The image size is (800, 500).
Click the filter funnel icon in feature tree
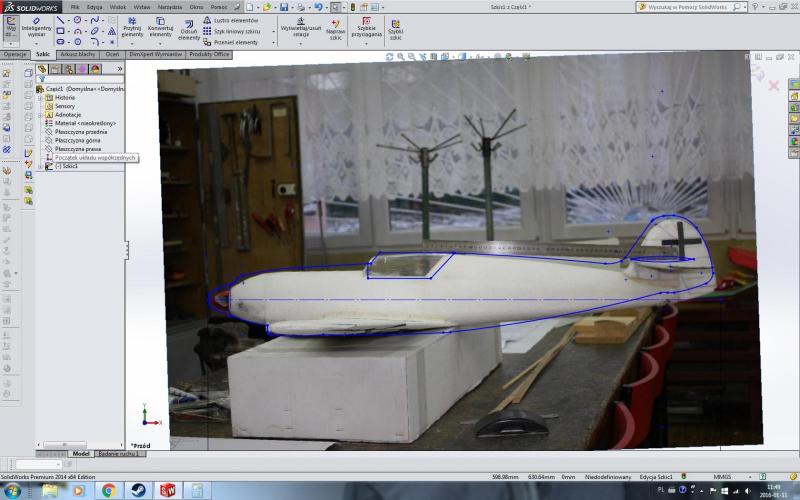point(41,79)
